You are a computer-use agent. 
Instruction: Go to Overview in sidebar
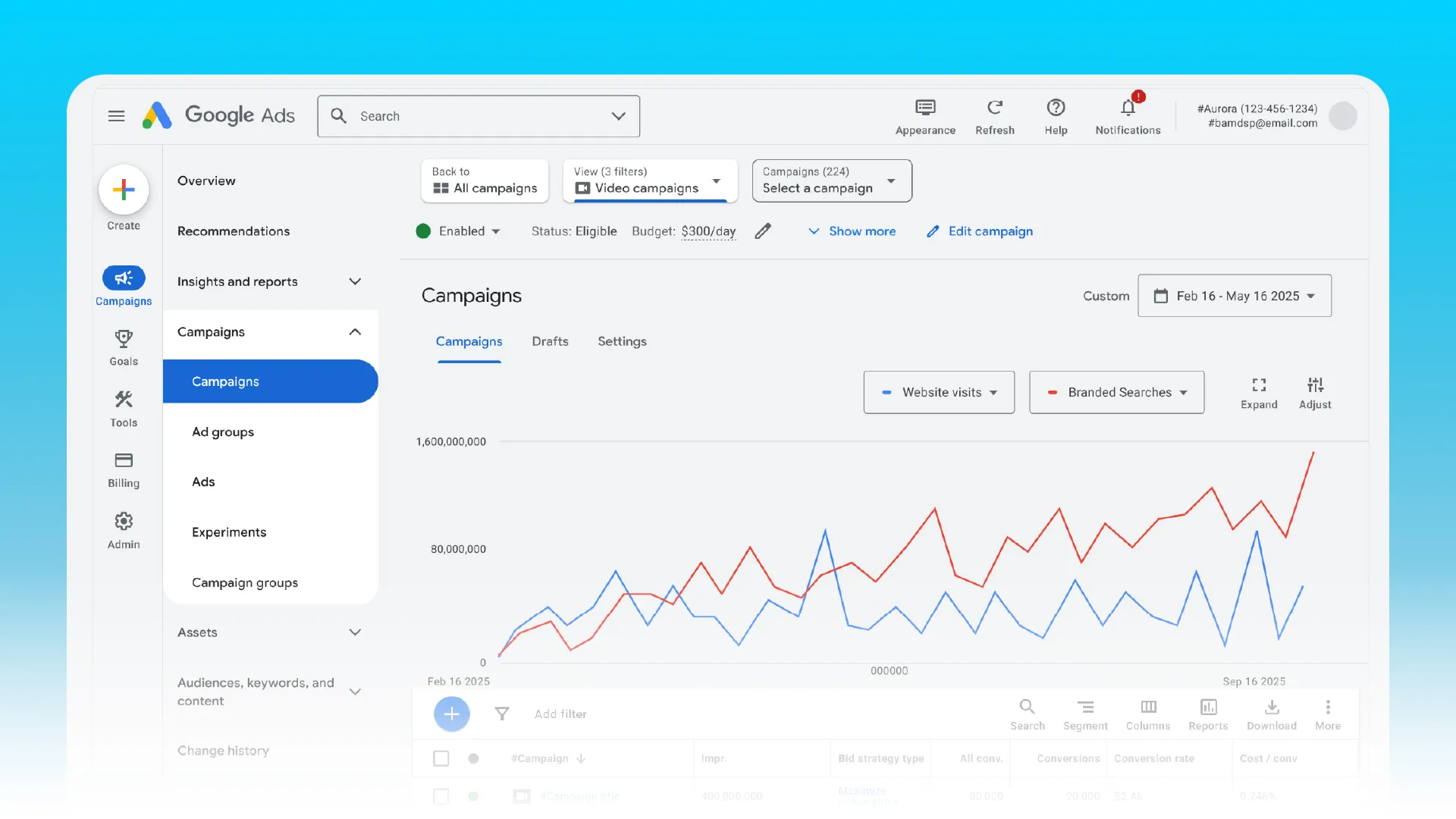click(206, 181)
